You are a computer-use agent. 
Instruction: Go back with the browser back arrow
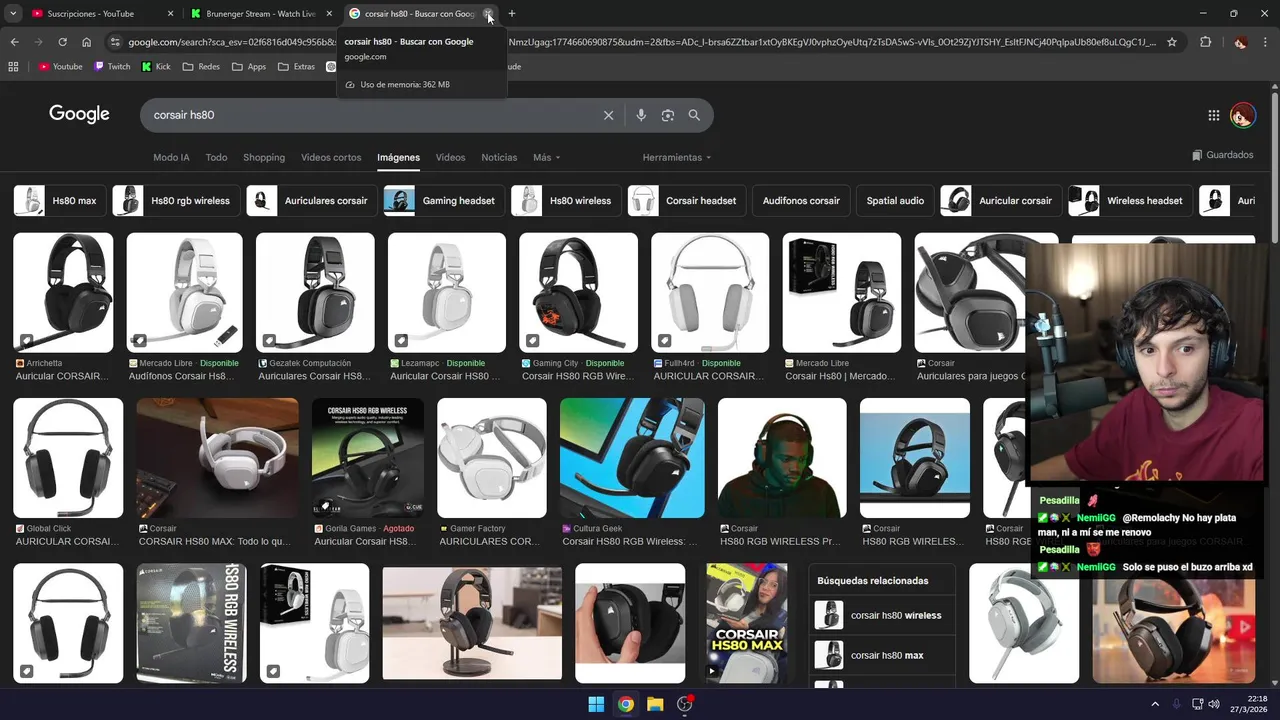14,42
